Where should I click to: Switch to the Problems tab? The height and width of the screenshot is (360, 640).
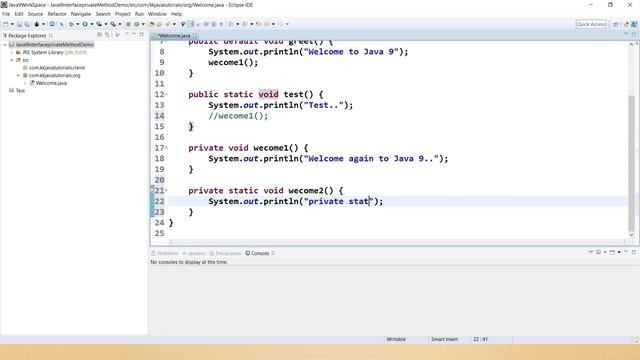[166, 253]
